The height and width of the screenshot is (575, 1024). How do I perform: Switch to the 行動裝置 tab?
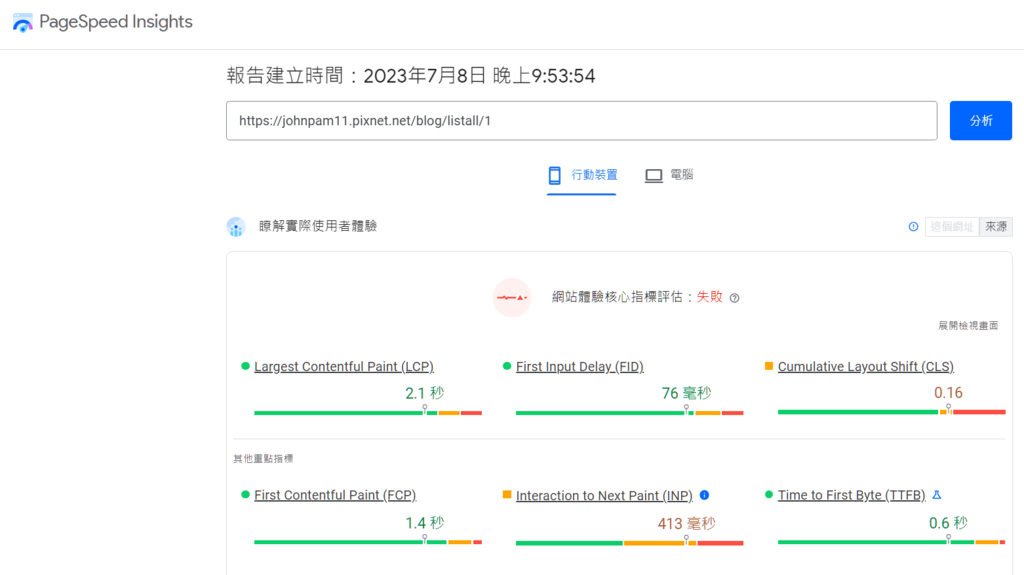pos(582,175)
